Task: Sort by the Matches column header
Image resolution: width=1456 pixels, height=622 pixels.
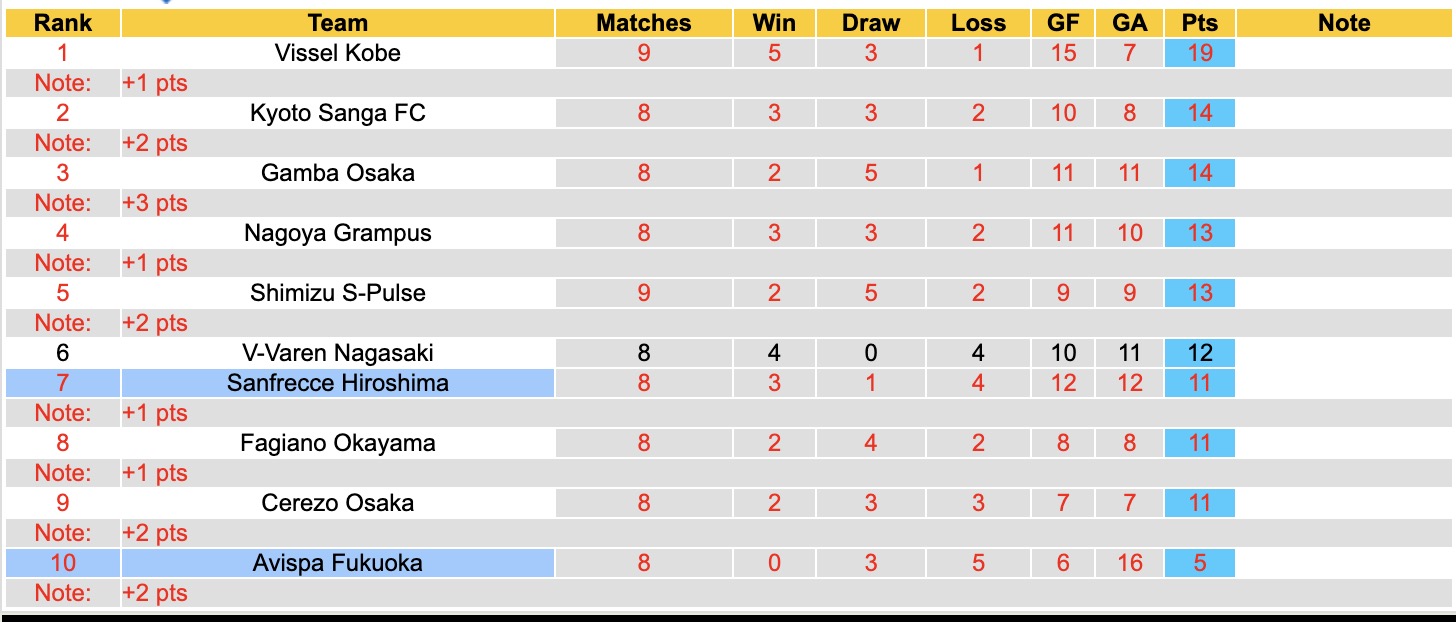Action: coord(644,23)
